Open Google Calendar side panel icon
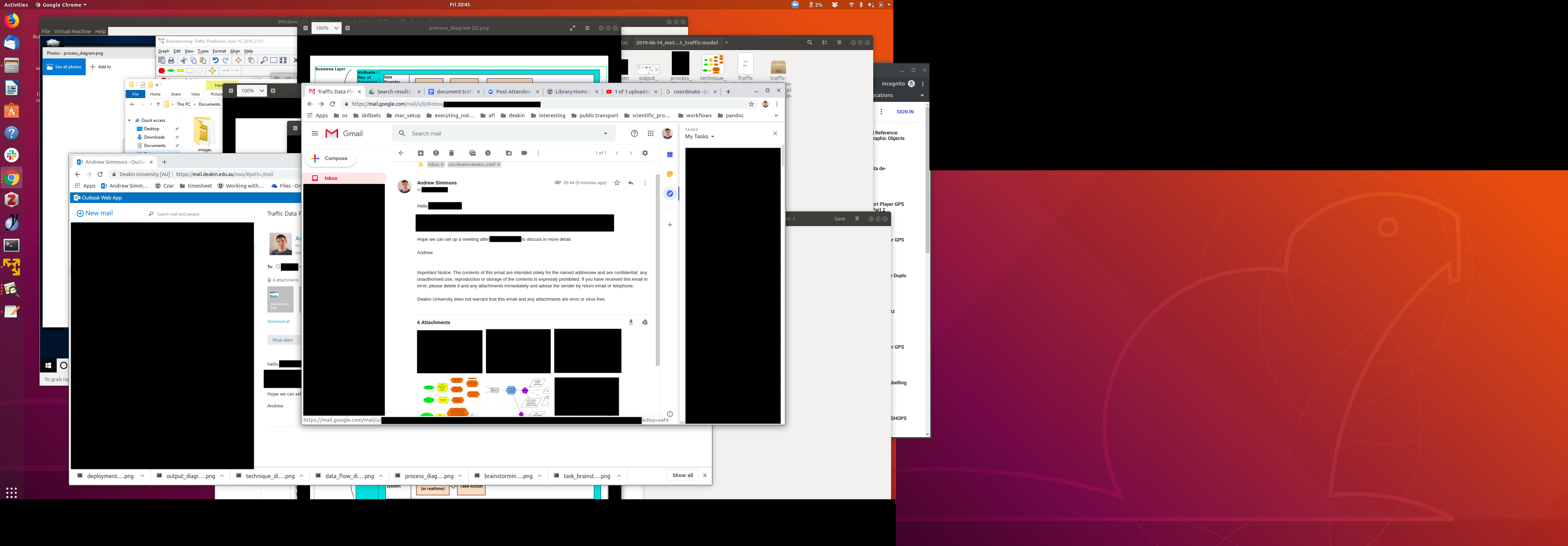1568x546 pixels. click(x=670, y=155)
